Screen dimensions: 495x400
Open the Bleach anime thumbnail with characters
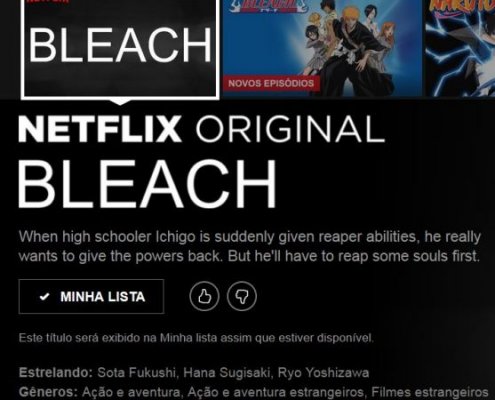click(x=322, y=48)
